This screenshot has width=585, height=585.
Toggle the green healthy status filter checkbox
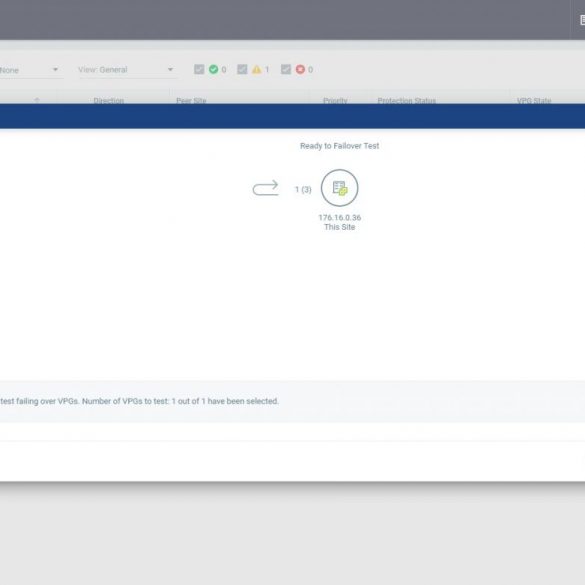[199, 69]
